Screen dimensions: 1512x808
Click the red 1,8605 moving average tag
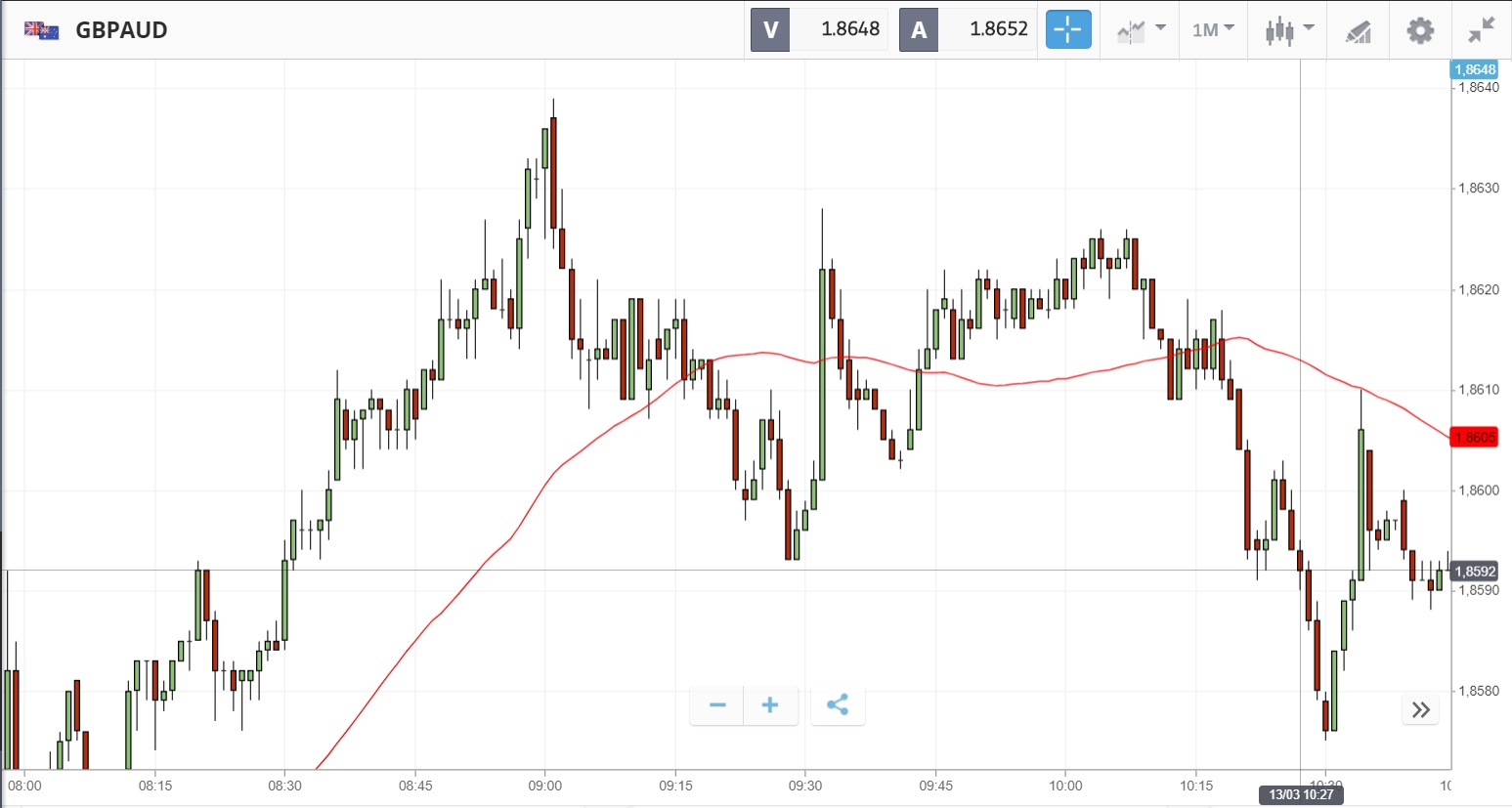click(1475, 437)
